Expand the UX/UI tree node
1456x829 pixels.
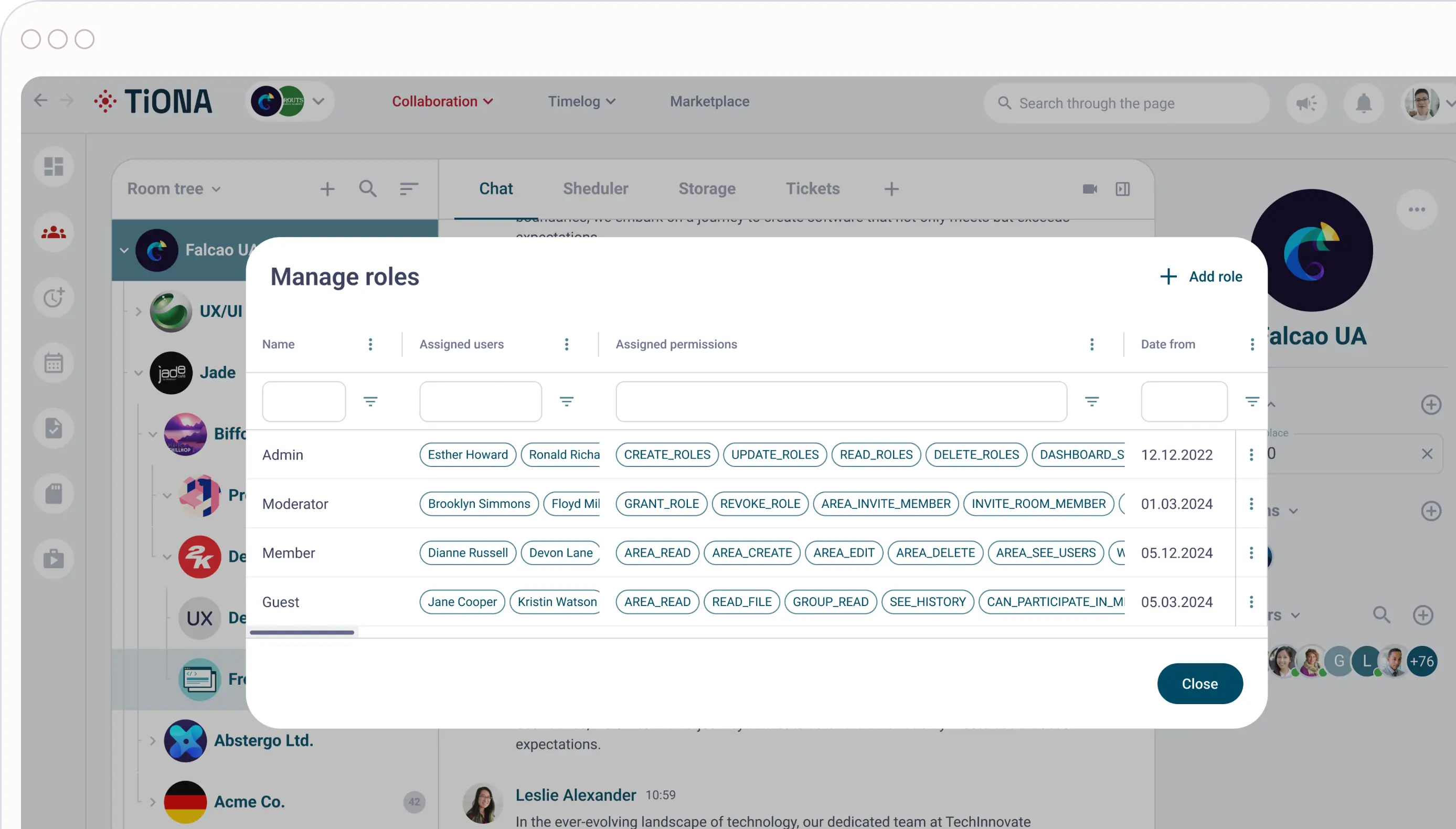(139, 311)
